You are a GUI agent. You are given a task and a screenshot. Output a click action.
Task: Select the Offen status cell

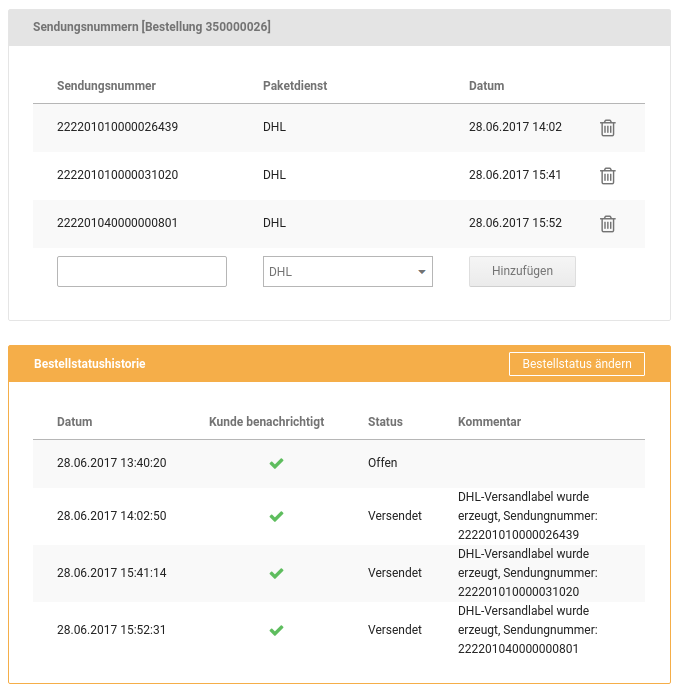click(382, 463)
